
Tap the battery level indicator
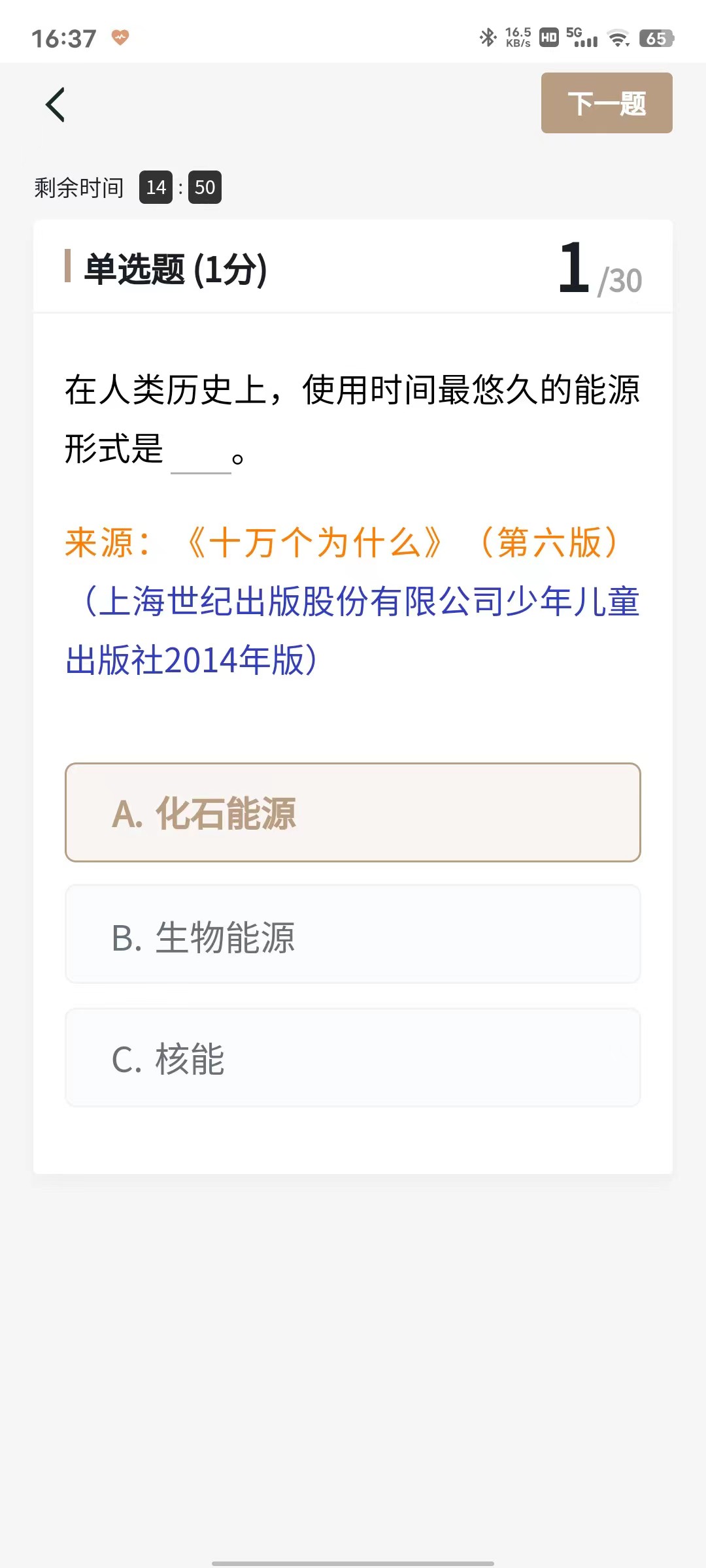(x=656, y=39)
